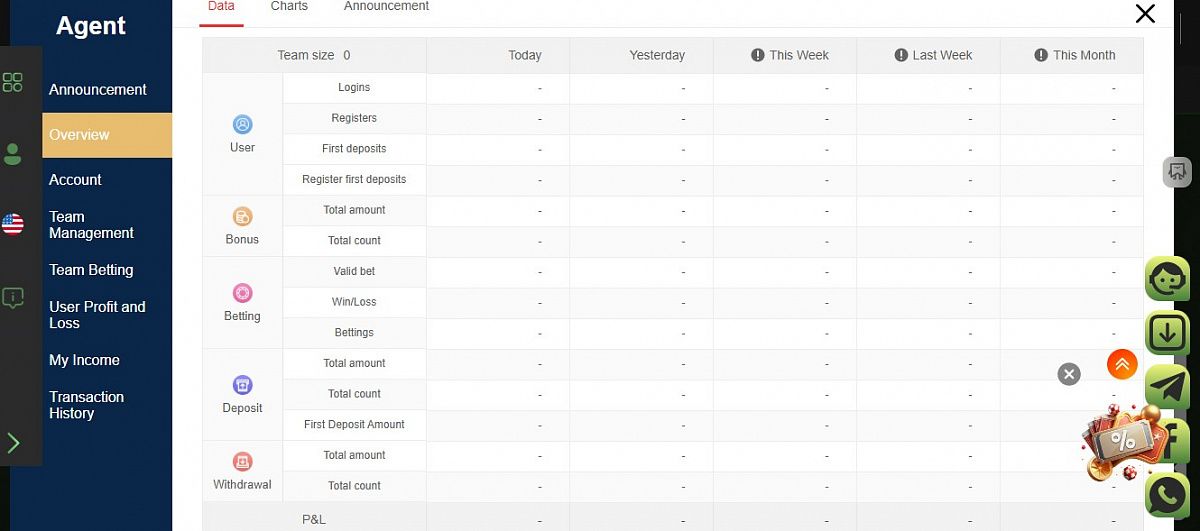Click the info icon beside This Week
This screenshot has height=531, width=1200.
(757, 56)
